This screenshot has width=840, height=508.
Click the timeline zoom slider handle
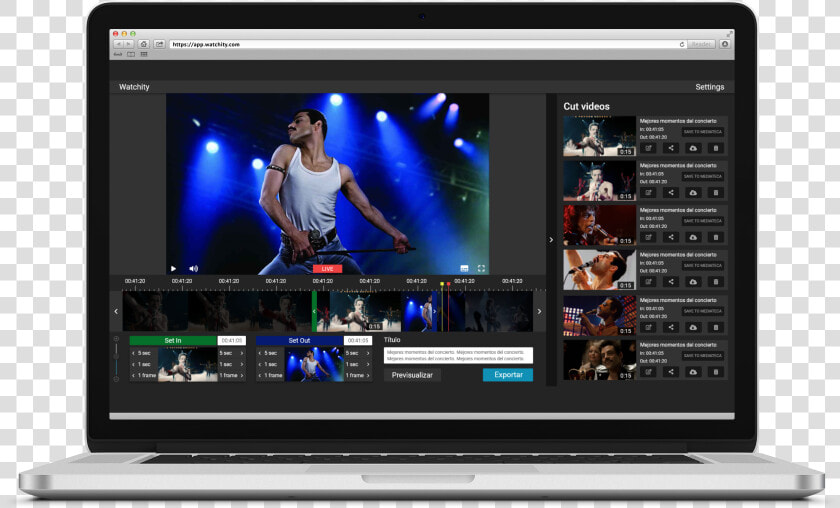click(x=116, y=356)
